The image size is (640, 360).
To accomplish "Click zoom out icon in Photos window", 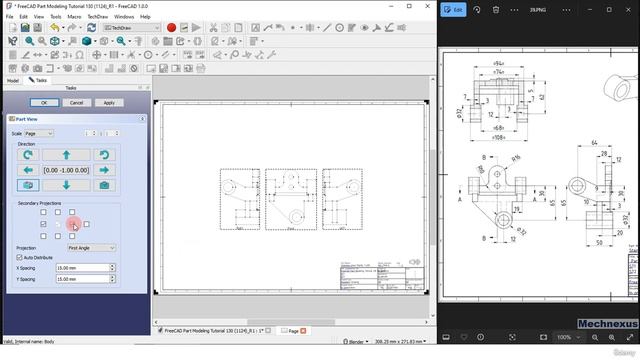I will pyautogui.click(x=595, y=337).
